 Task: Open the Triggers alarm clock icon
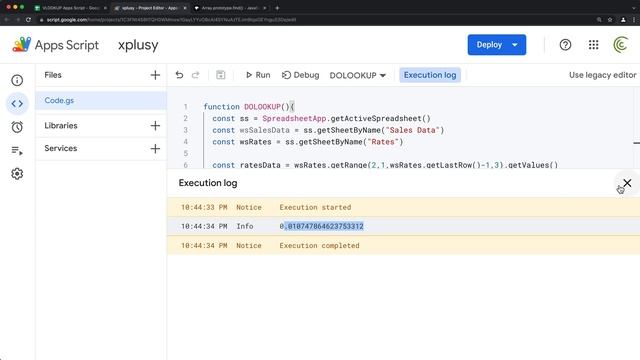tap(17, 127)
